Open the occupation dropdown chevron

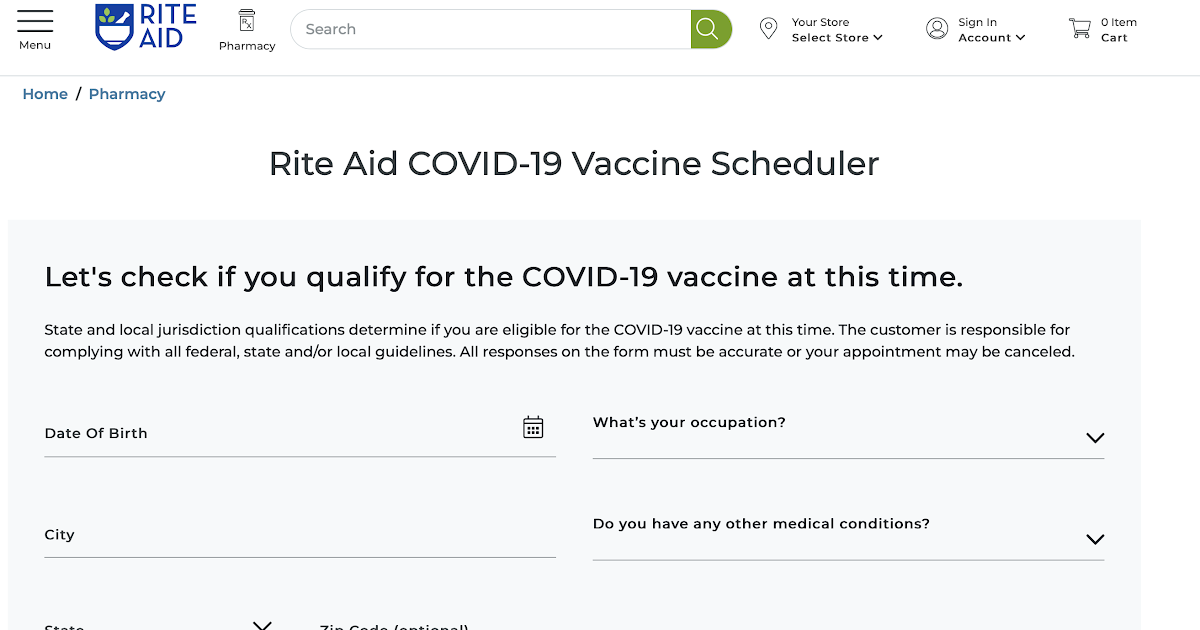tap(1095, 438)
